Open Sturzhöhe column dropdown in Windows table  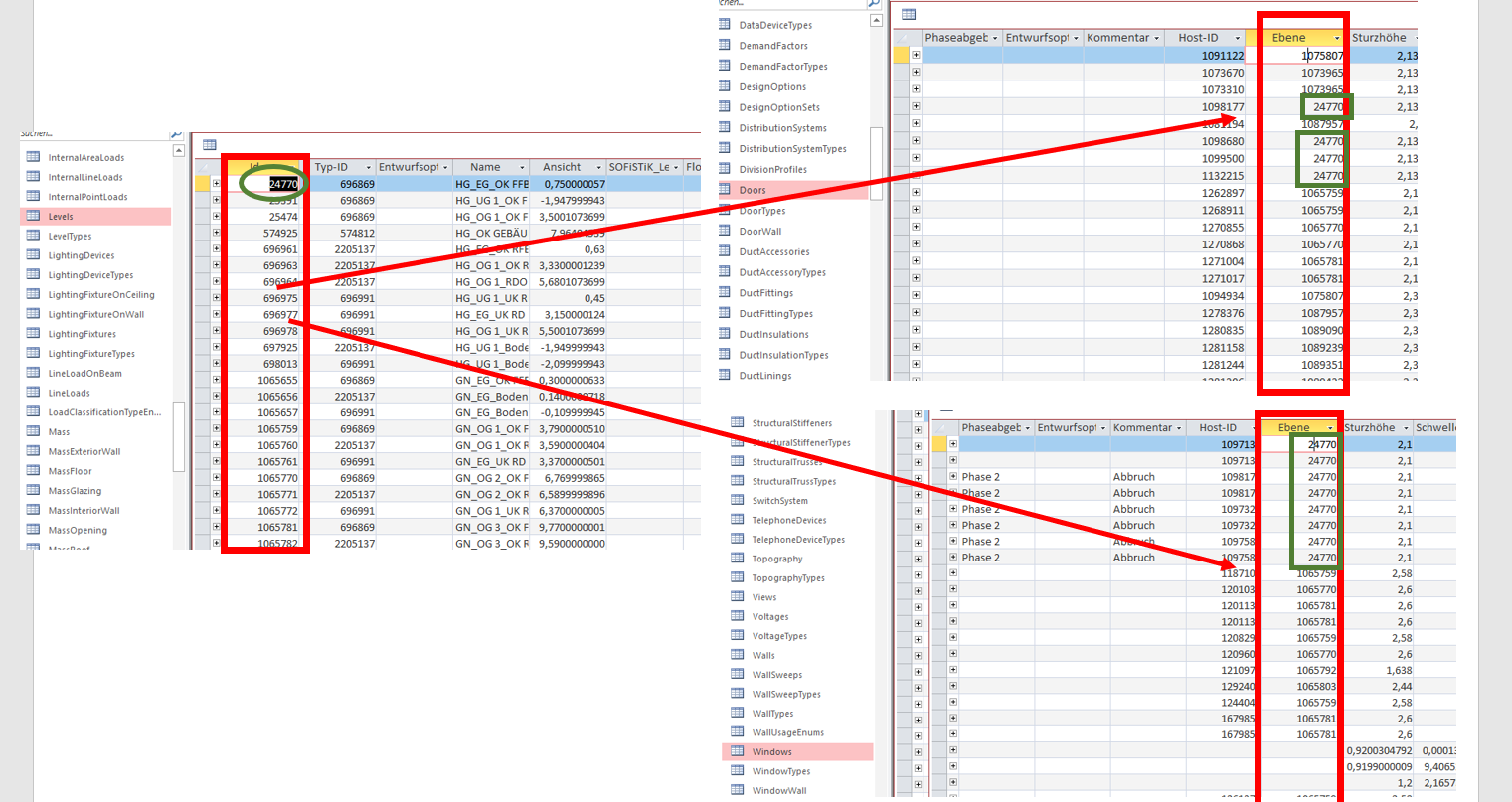pos(1404,428)
